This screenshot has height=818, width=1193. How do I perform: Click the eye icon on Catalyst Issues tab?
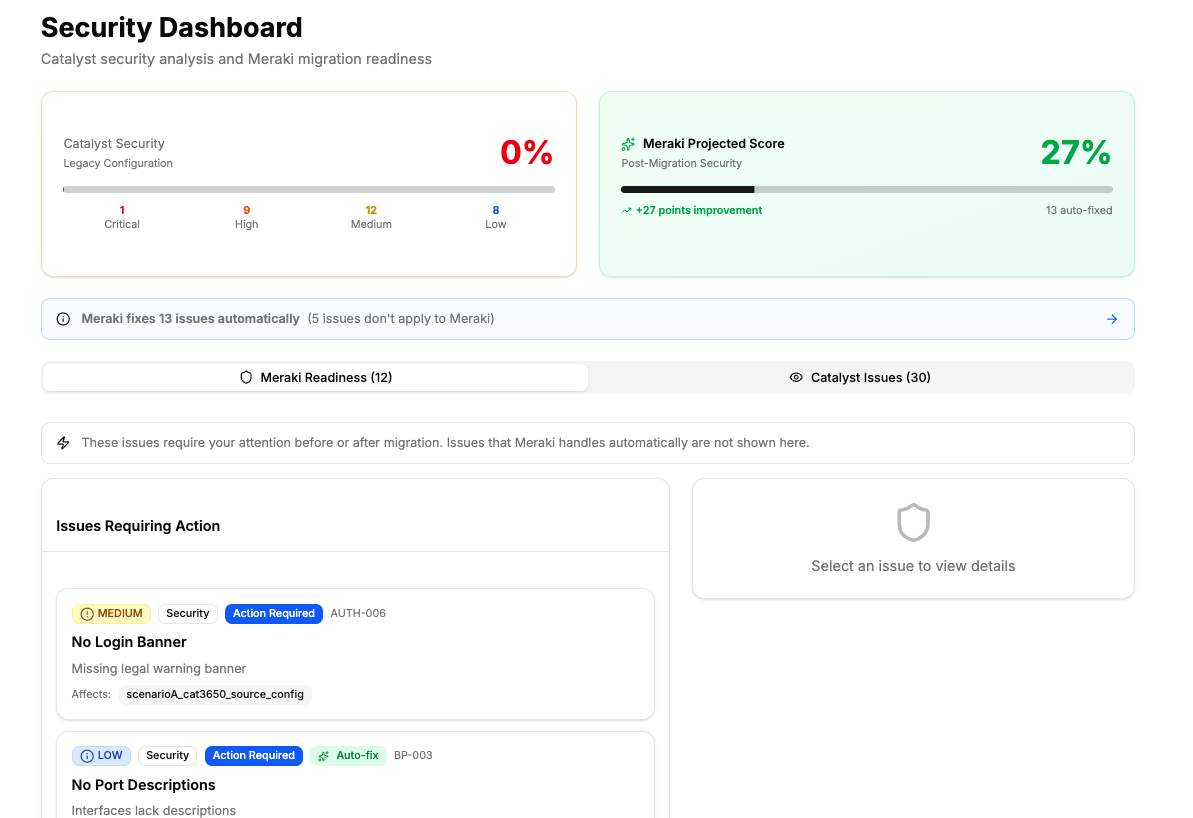(796, 378)
